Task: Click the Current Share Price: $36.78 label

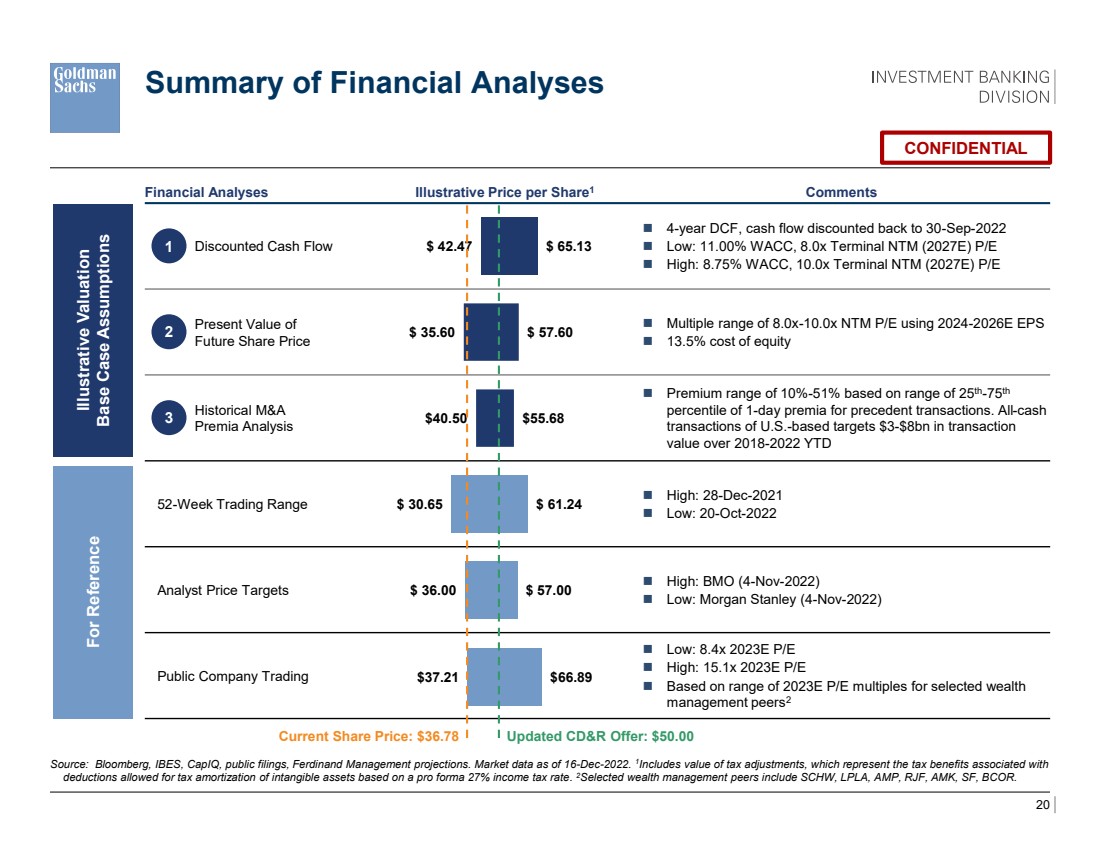Action: [x=368, y=737]
